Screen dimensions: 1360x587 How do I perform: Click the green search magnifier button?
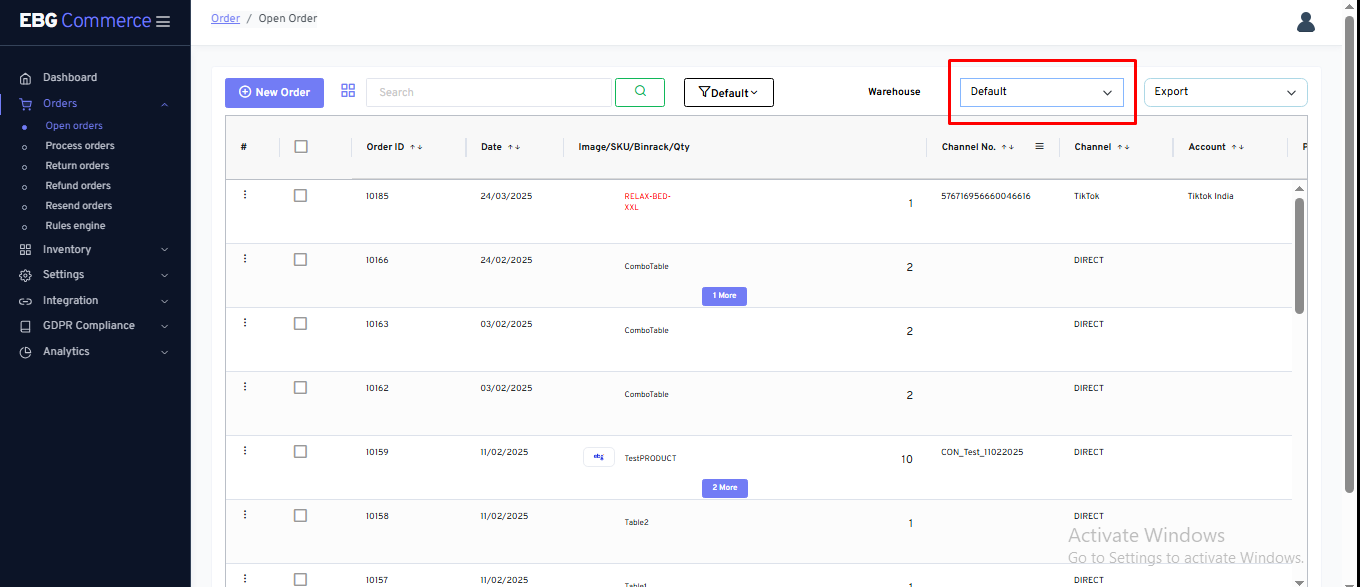[x=640, y=92]
